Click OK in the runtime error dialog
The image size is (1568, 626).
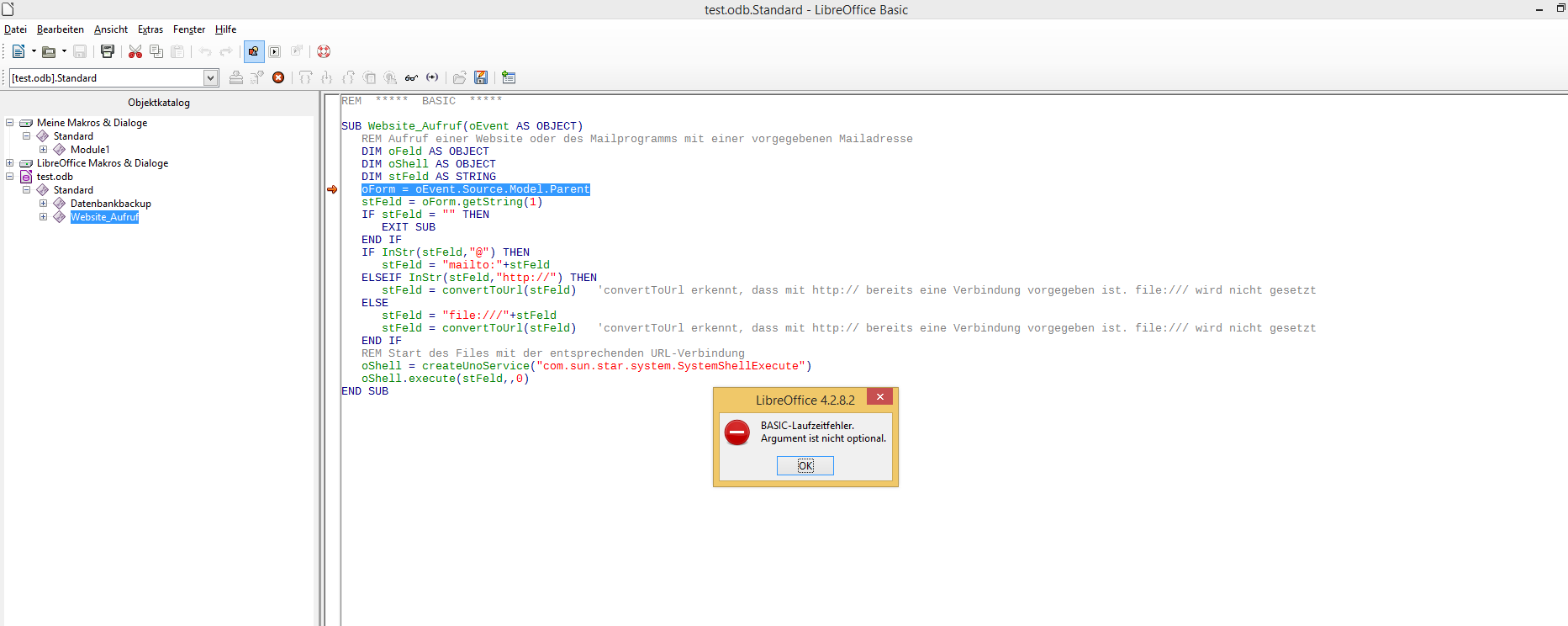click(805, 465)
